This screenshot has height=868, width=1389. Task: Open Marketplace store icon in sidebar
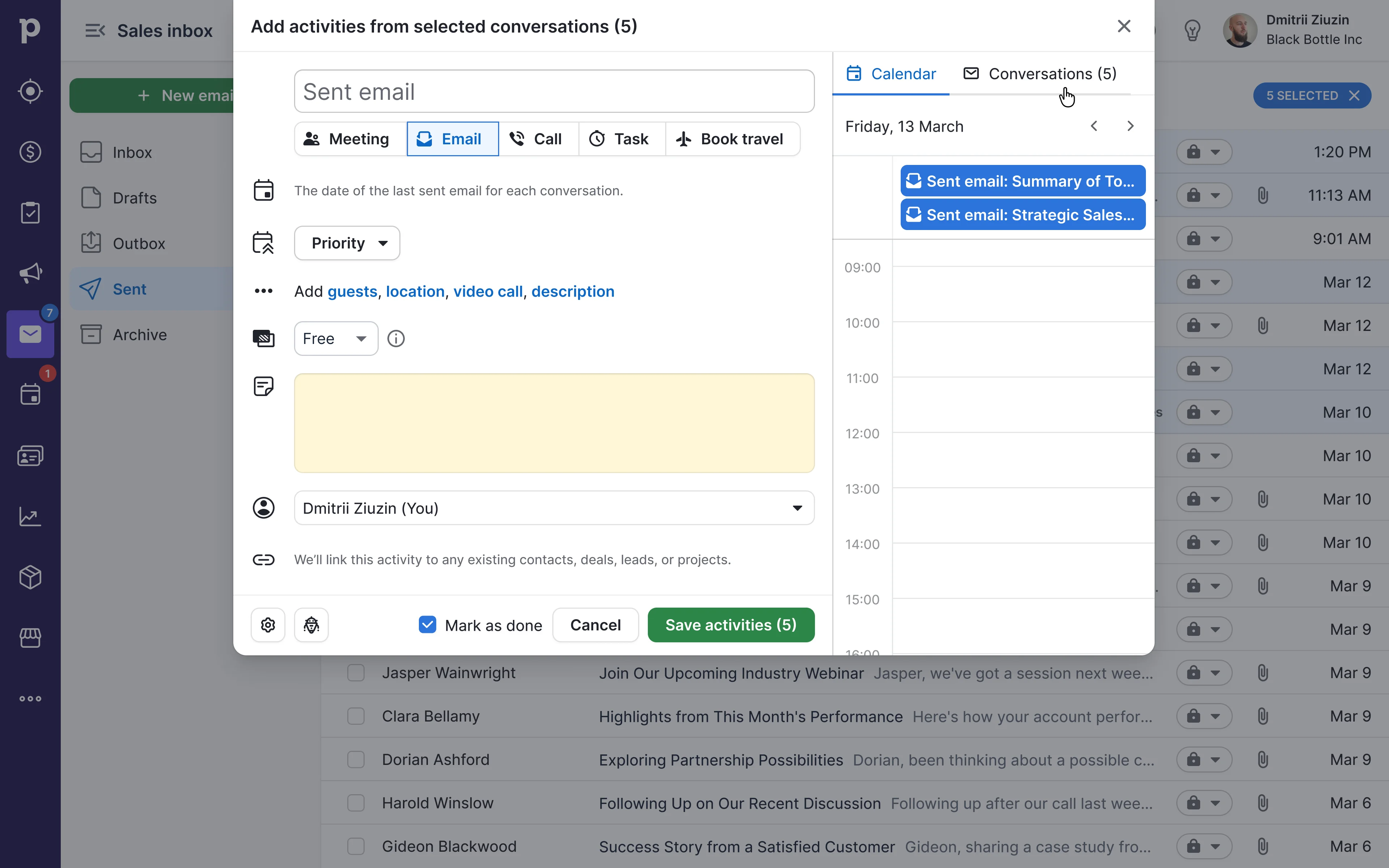tap(30, 638)
